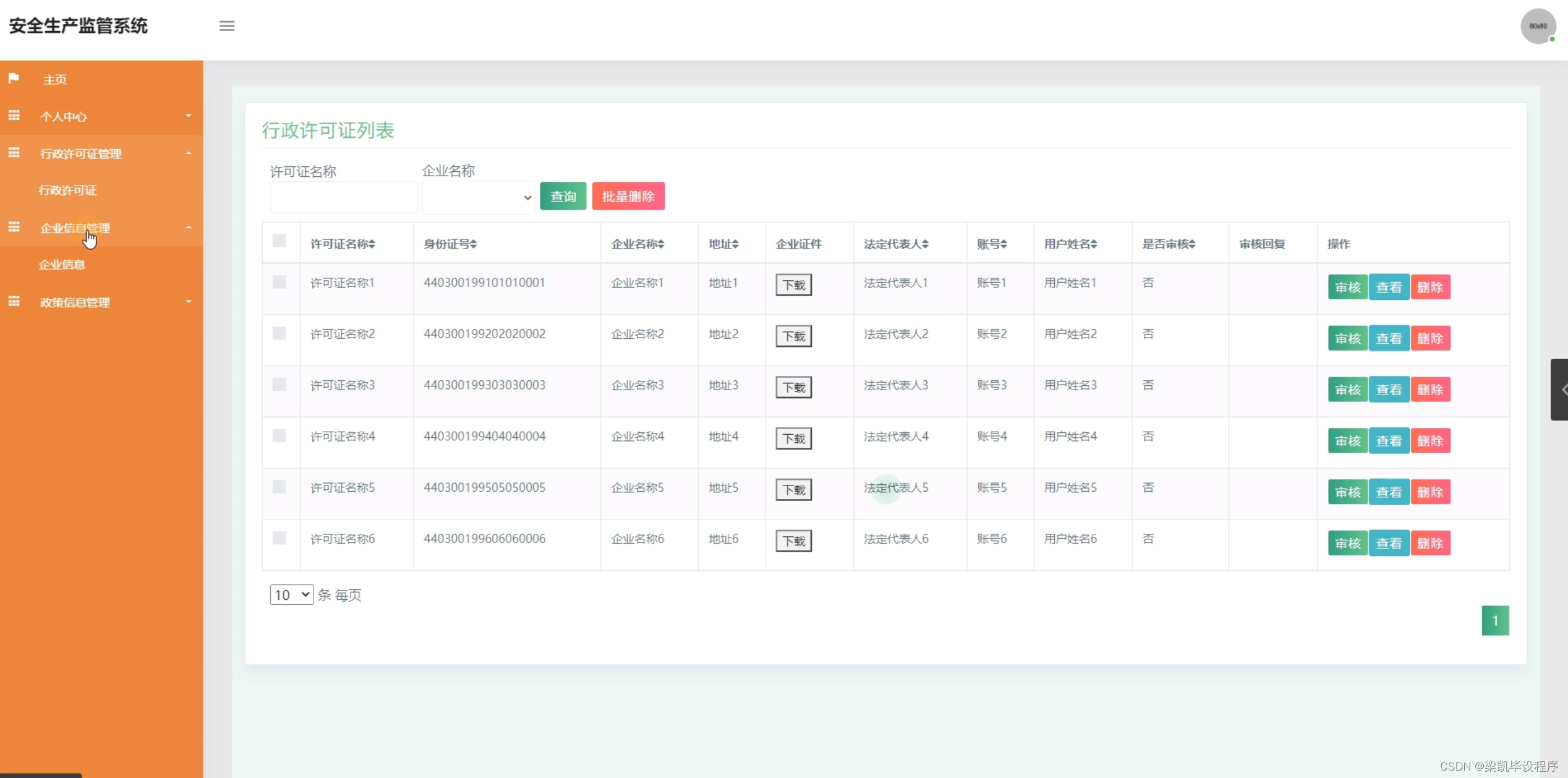Tick checkbox for row 许可证名称1
This screenshot has height=778, width=1568.
279,283
